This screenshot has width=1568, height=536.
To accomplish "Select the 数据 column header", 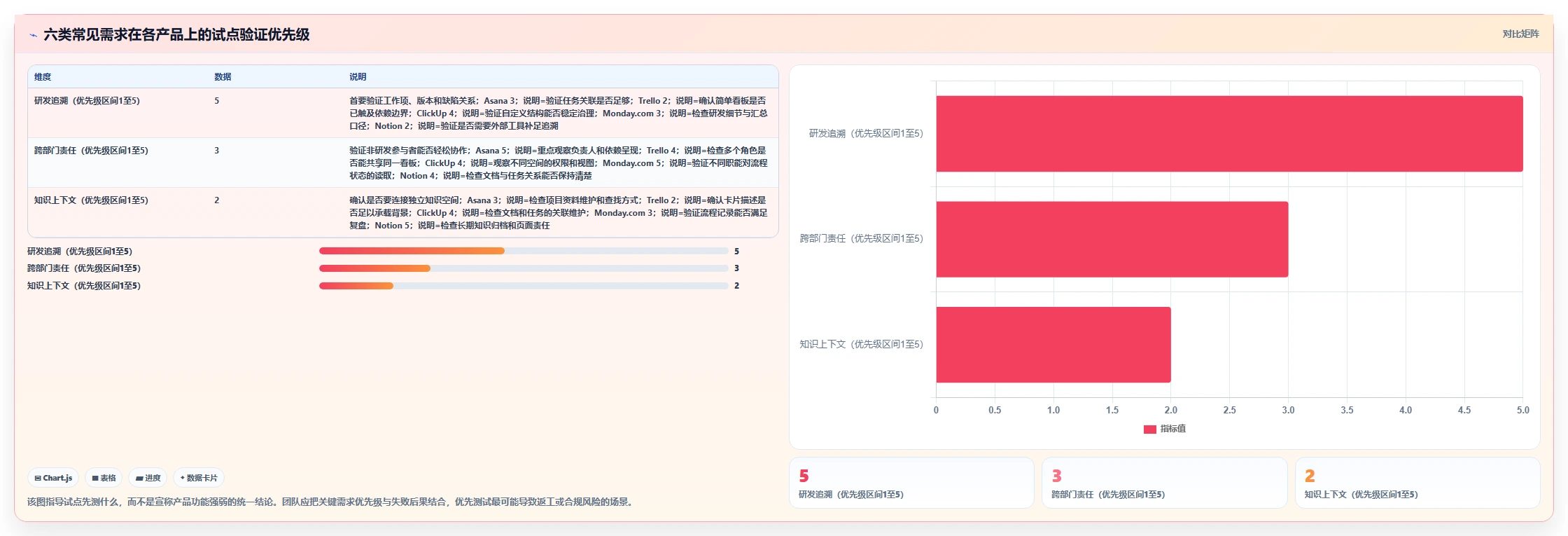I will pyautogui.click(x=223, y=77).
